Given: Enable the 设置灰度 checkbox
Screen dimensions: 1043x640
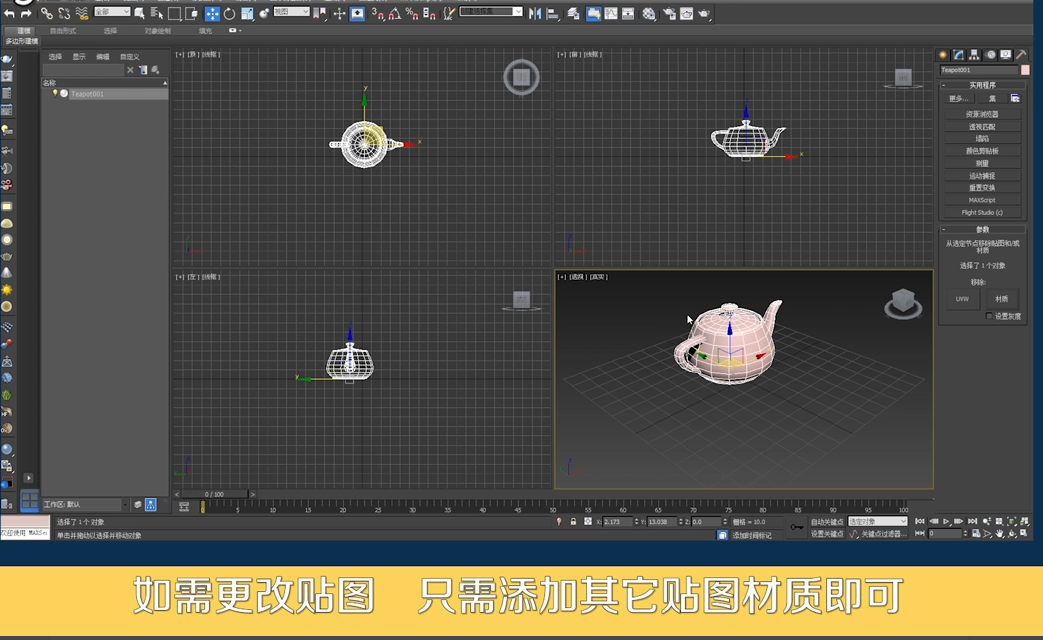Looking at the screenshot, I should [989, 316].
